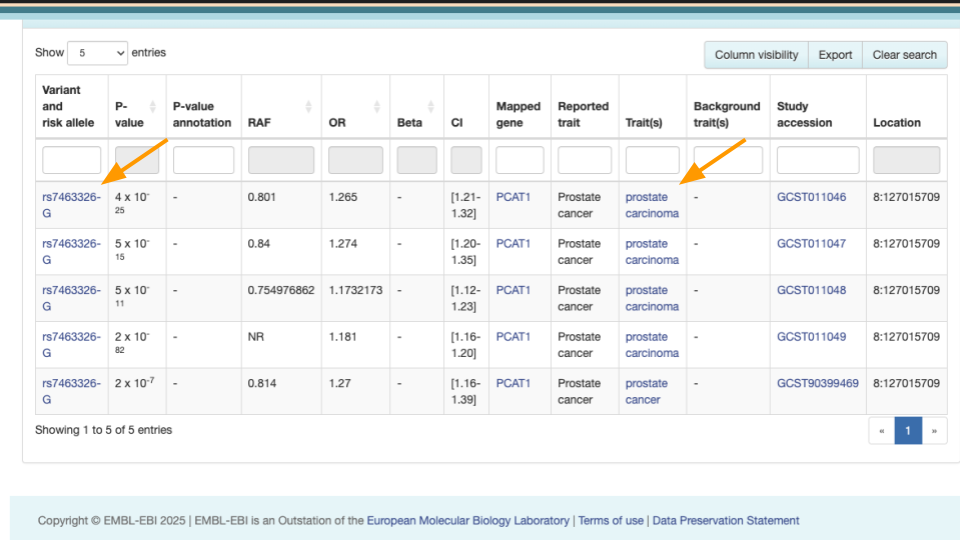Open PCAT1 gene link in GCST011047 row

tap(513, 244)
